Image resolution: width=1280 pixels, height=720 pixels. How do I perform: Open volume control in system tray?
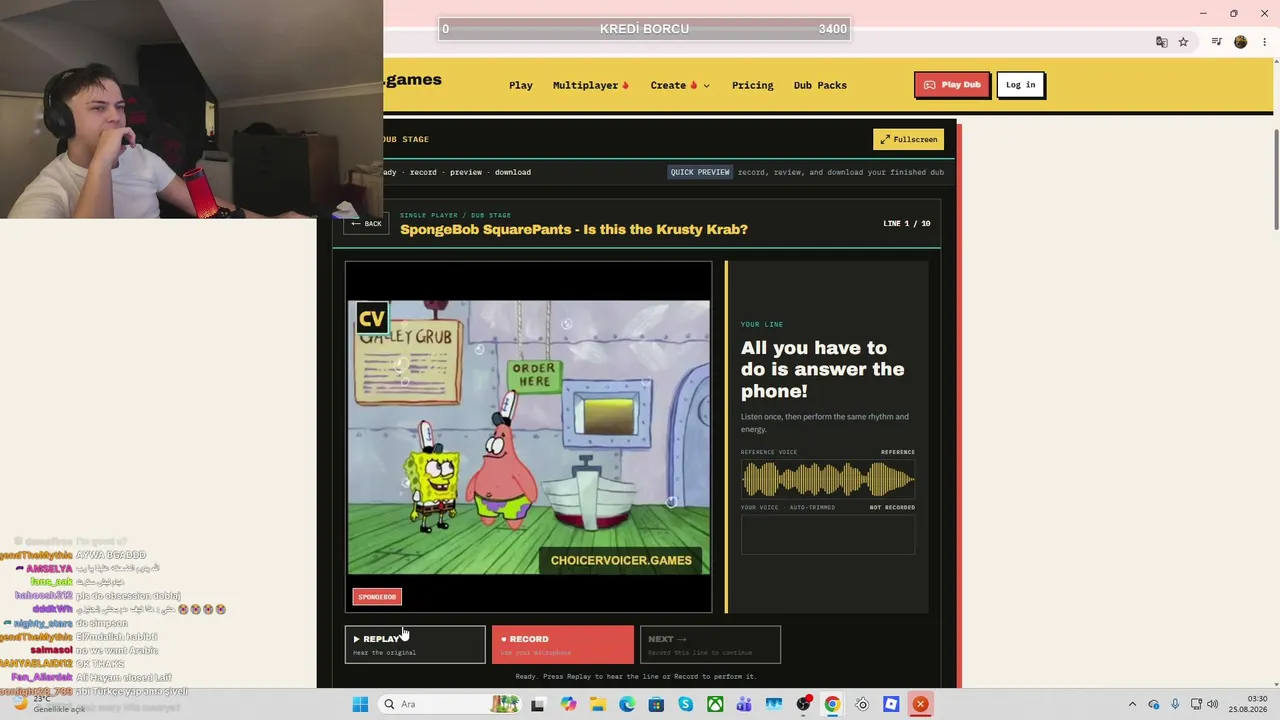click(x=1213, y=704)
